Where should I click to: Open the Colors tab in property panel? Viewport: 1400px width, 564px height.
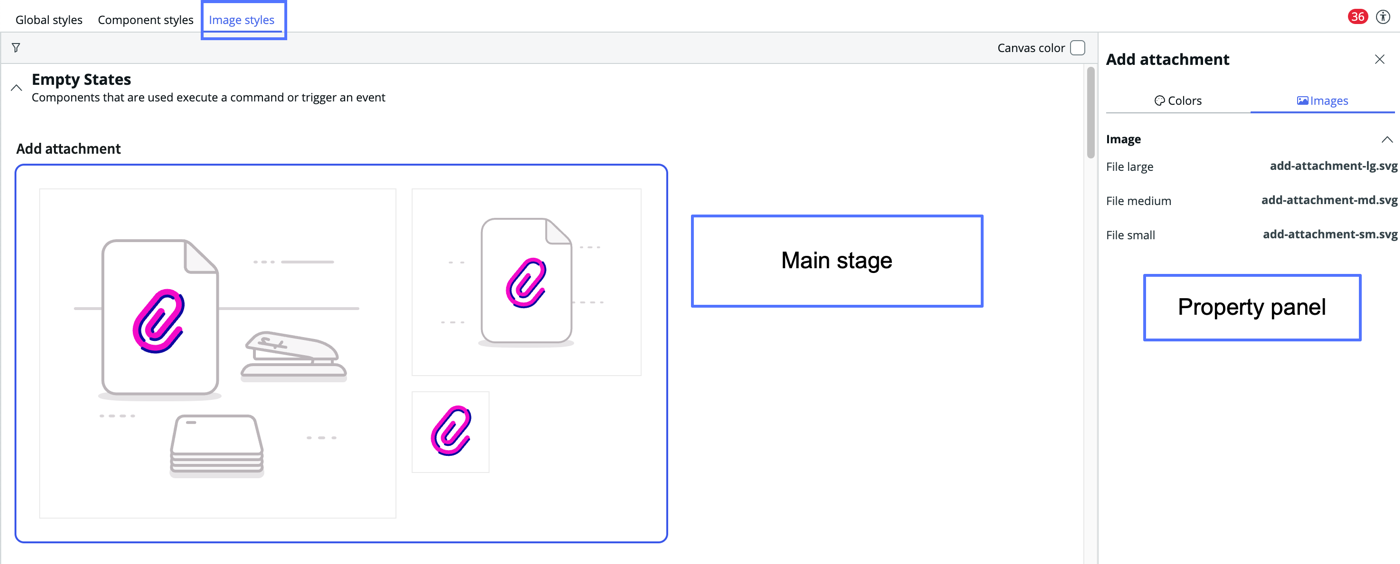click(1178, 101)
